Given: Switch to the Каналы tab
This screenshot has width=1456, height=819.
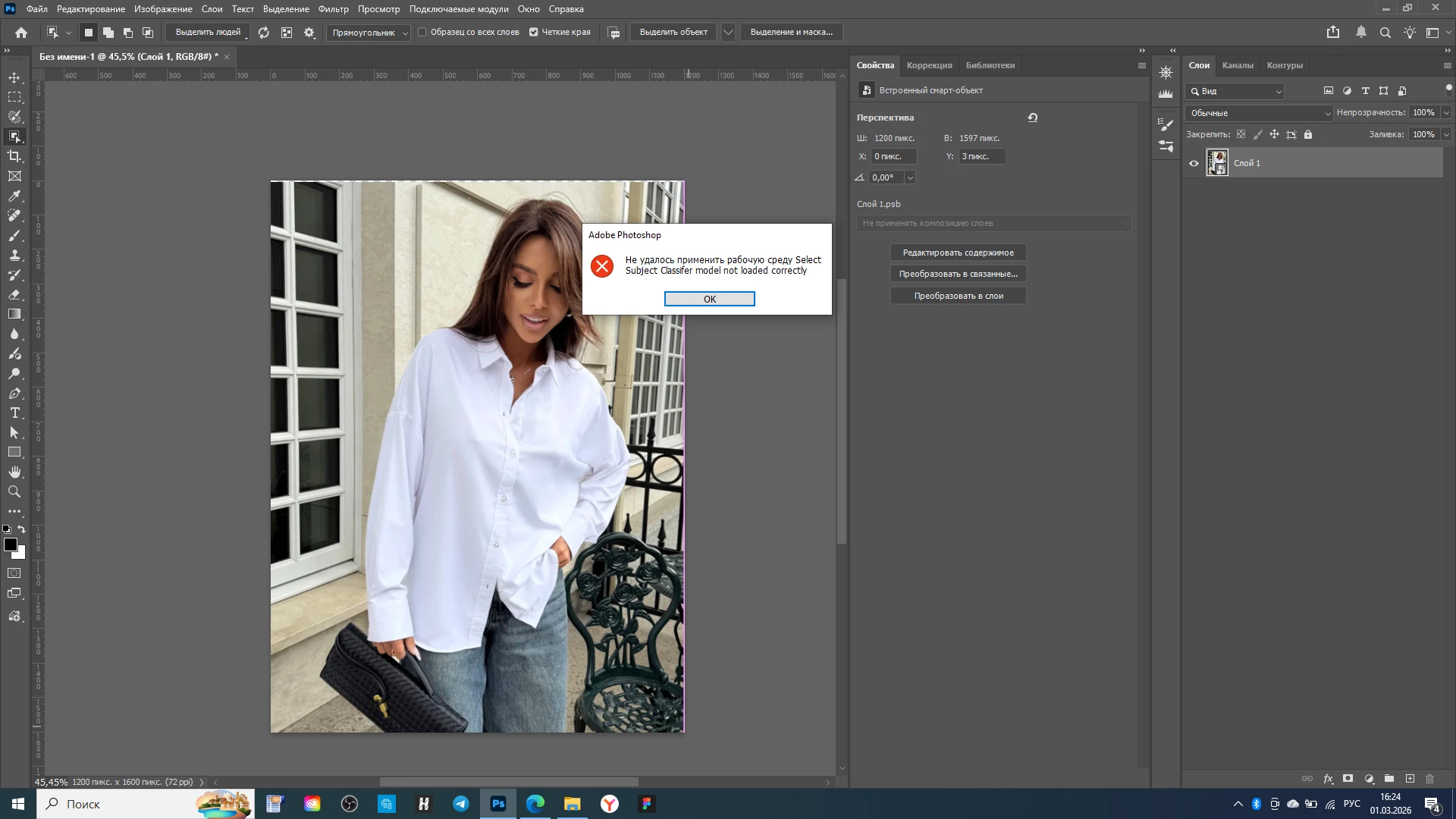Looking at the screenshot, I should click(x=1238, y=65).
